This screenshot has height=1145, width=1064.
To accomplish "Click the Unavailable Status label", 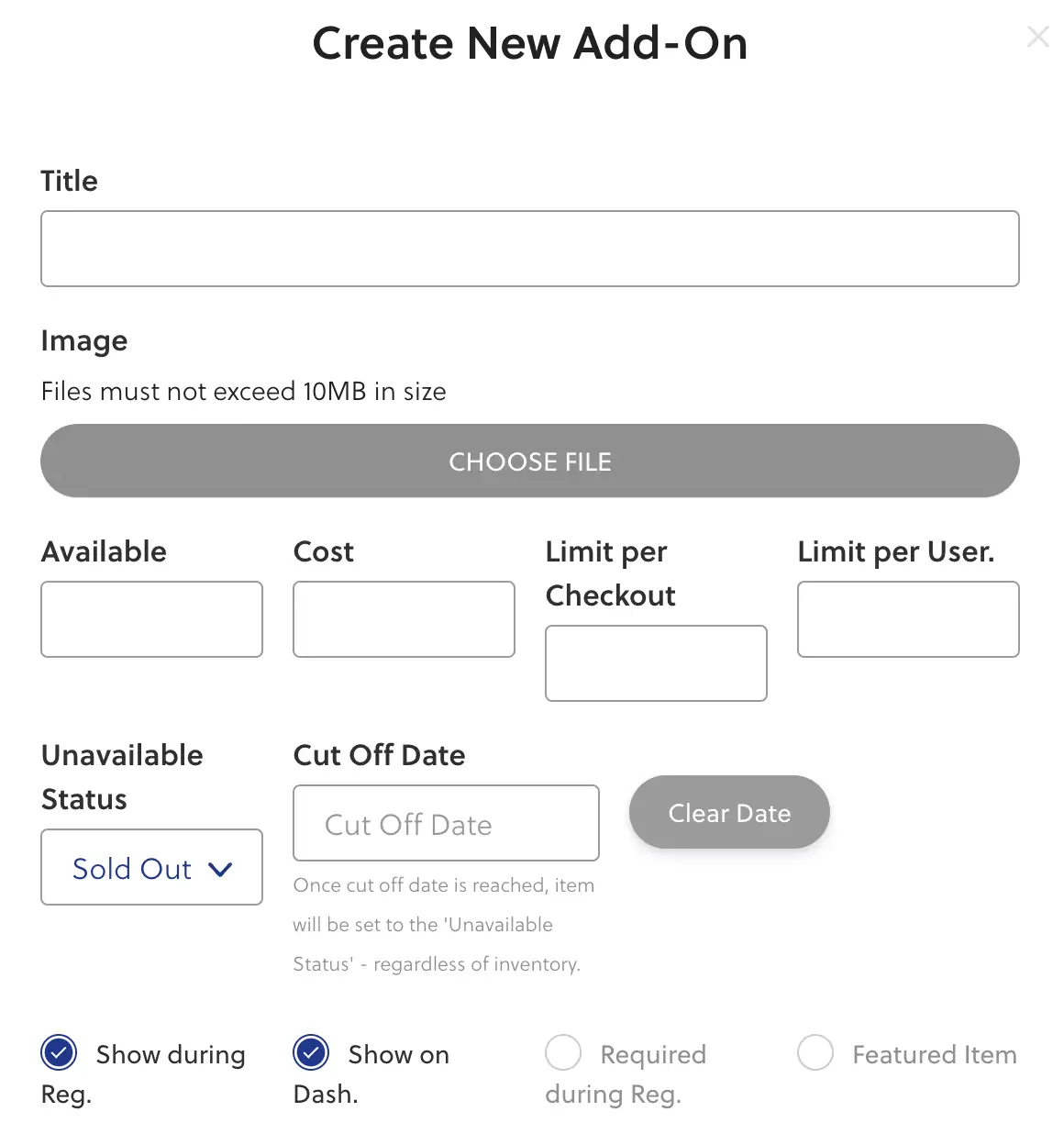I will [x=122, y=777].
